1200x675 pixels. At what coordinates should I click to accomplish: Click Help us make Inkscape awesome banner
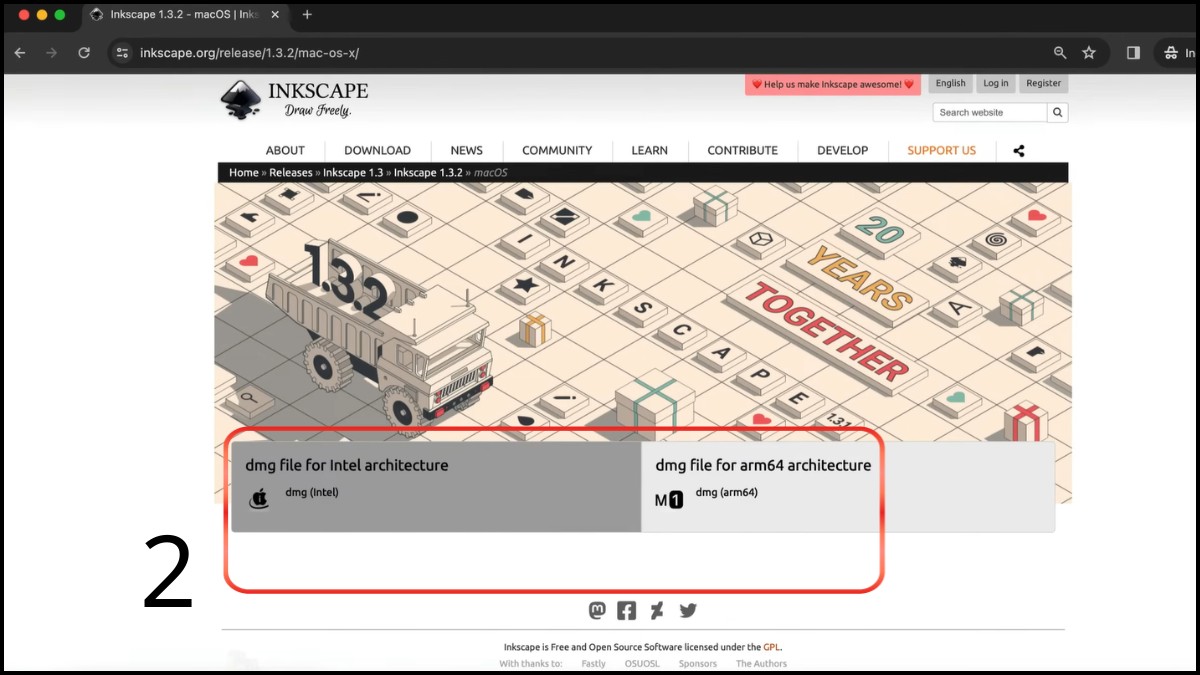tap(833, 85)
